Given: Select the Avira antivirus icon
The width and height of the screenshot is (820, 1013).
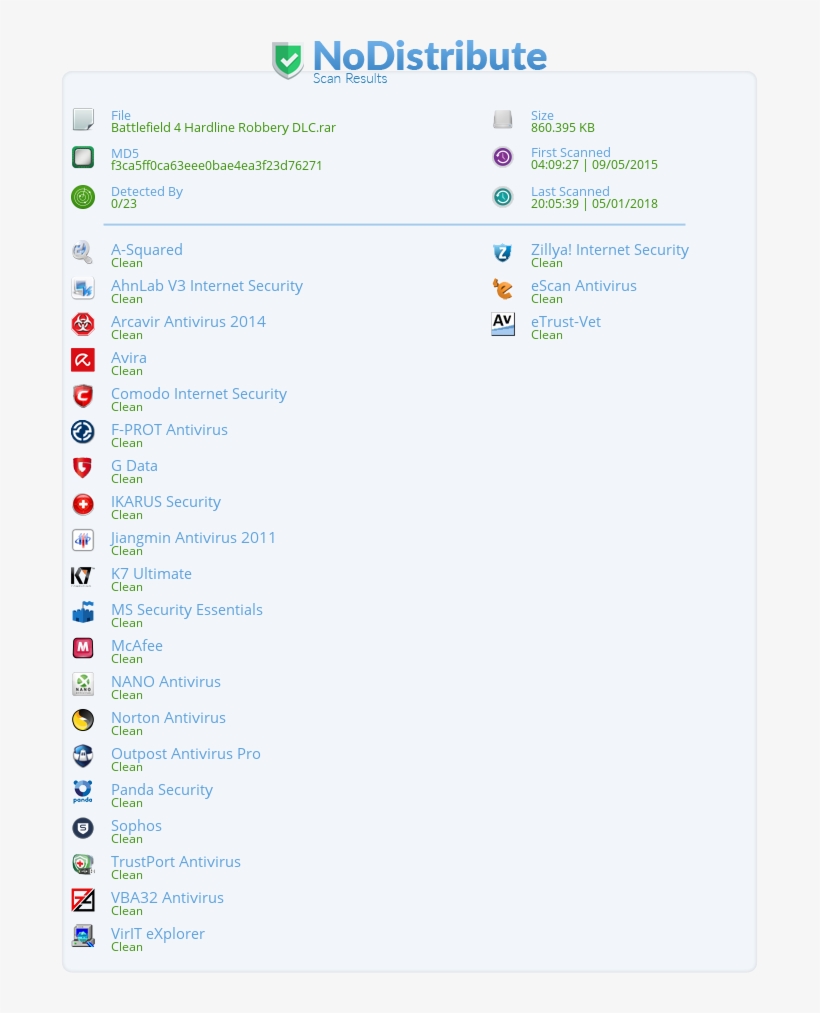Looking at the screenshot, I should coord(82,359).
